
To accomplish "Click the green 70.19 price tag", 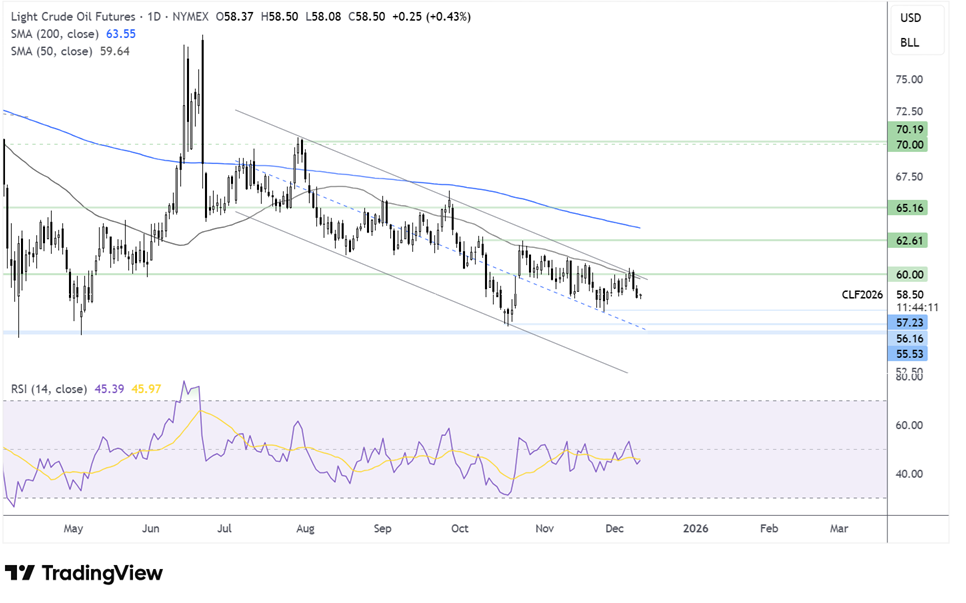I will coord(910,129).
